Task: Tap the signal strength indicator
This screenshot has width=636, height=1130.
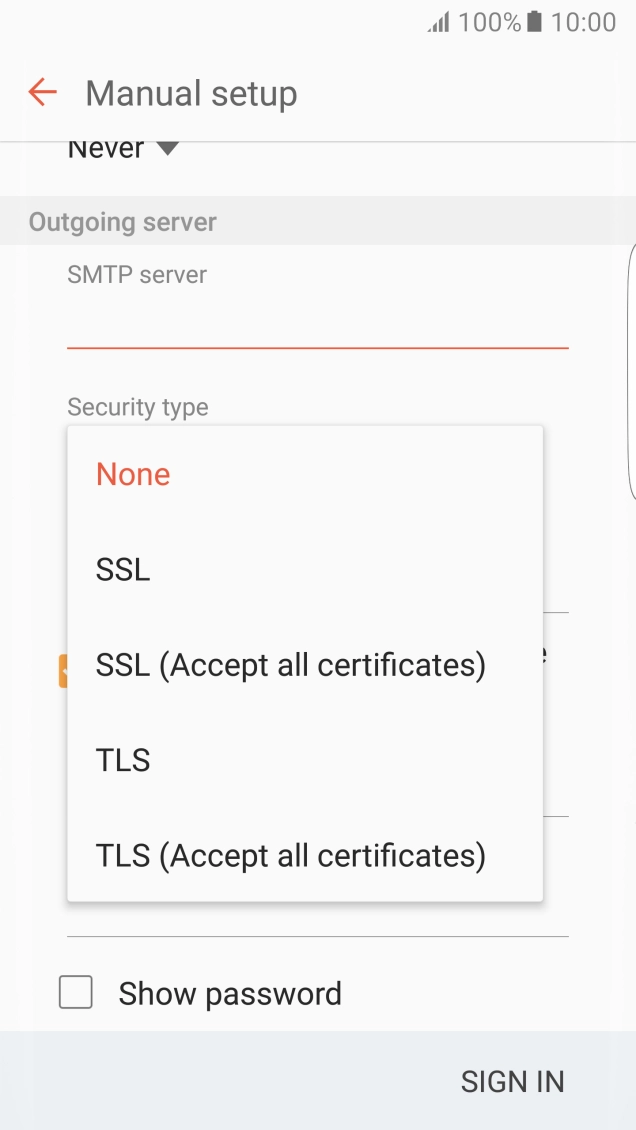Action: pyautogui.click(x=441, y=21)
